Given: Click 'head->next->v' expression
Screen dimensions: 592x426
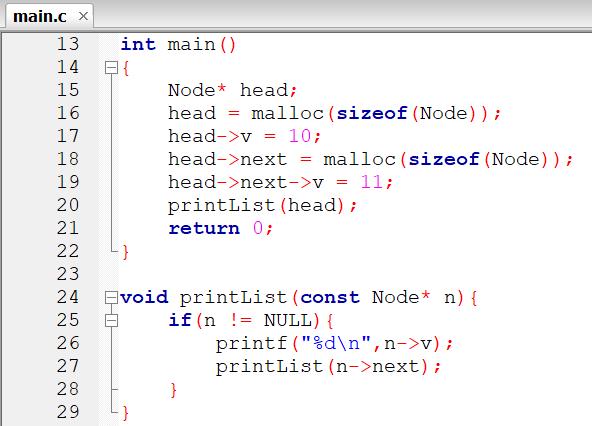Looking at the screenshot, I should (x=246, y=182).
